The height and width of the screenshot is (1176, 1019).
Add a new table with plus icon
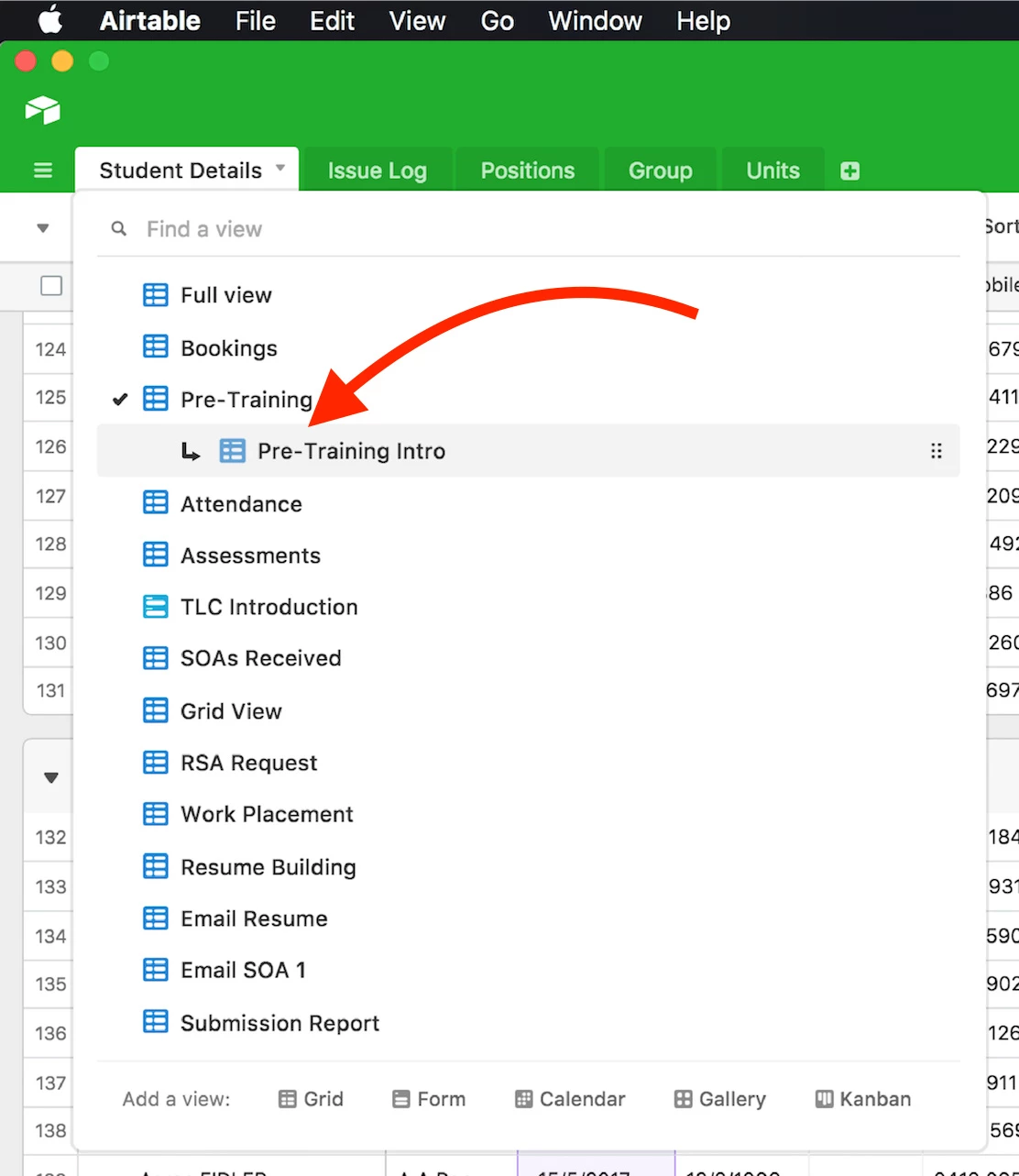850,171
